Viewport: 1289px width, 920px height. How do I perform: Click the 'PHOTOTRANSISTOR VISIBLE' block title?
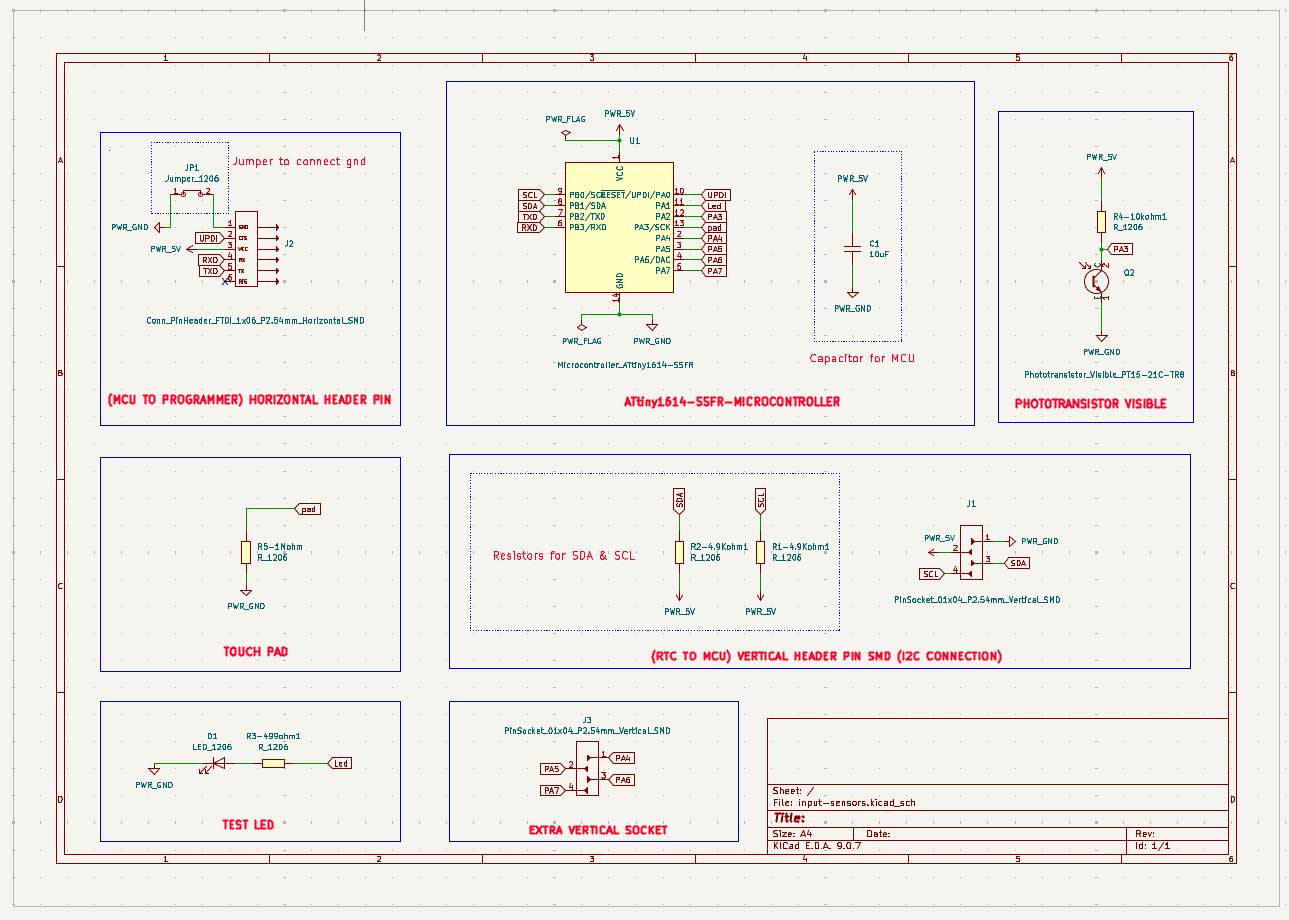click(1090, 404)
